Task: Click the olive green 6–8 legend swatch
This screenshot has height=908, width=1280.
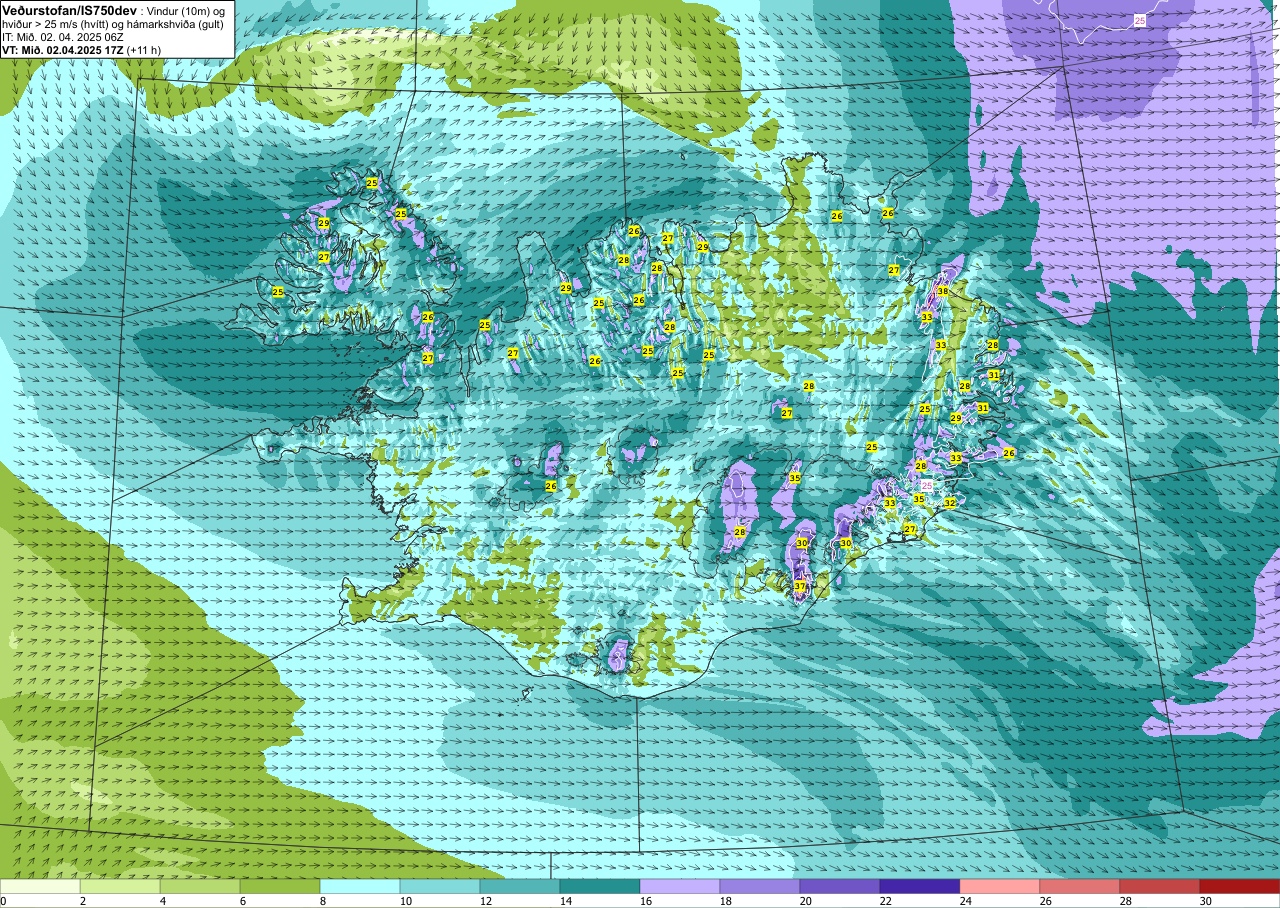Action: point(280,886)
